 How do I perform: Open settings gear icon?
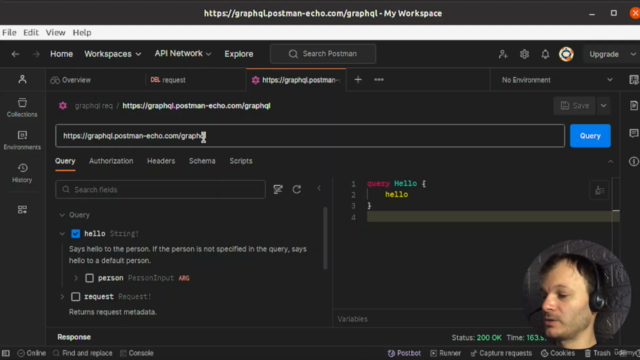524,54
